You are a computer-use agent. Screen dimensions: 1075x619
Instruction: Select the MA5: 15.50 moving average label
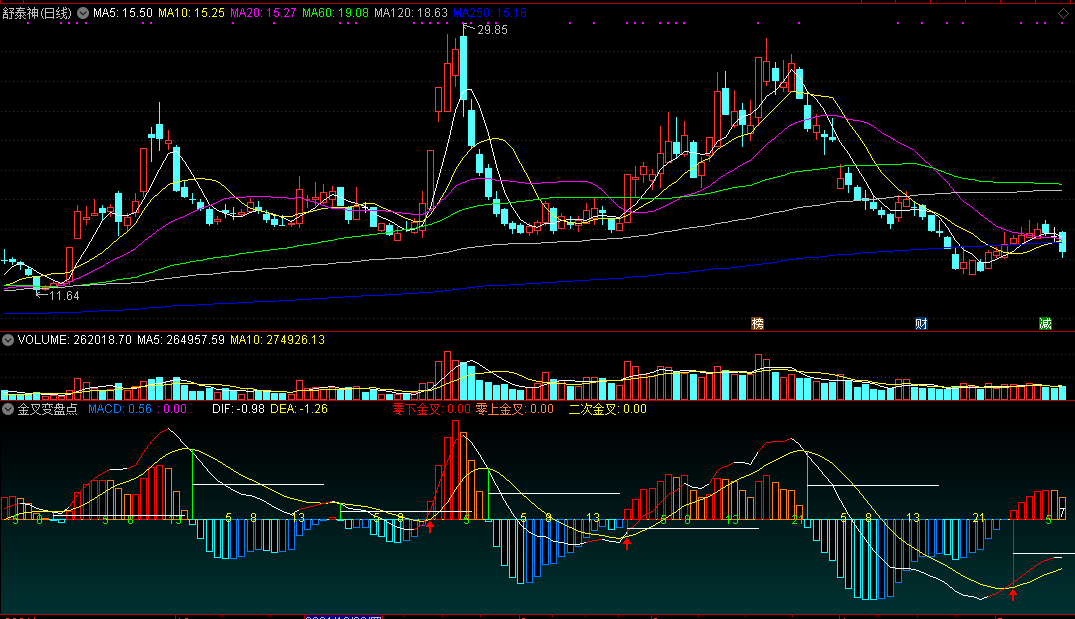pos(123,13)
